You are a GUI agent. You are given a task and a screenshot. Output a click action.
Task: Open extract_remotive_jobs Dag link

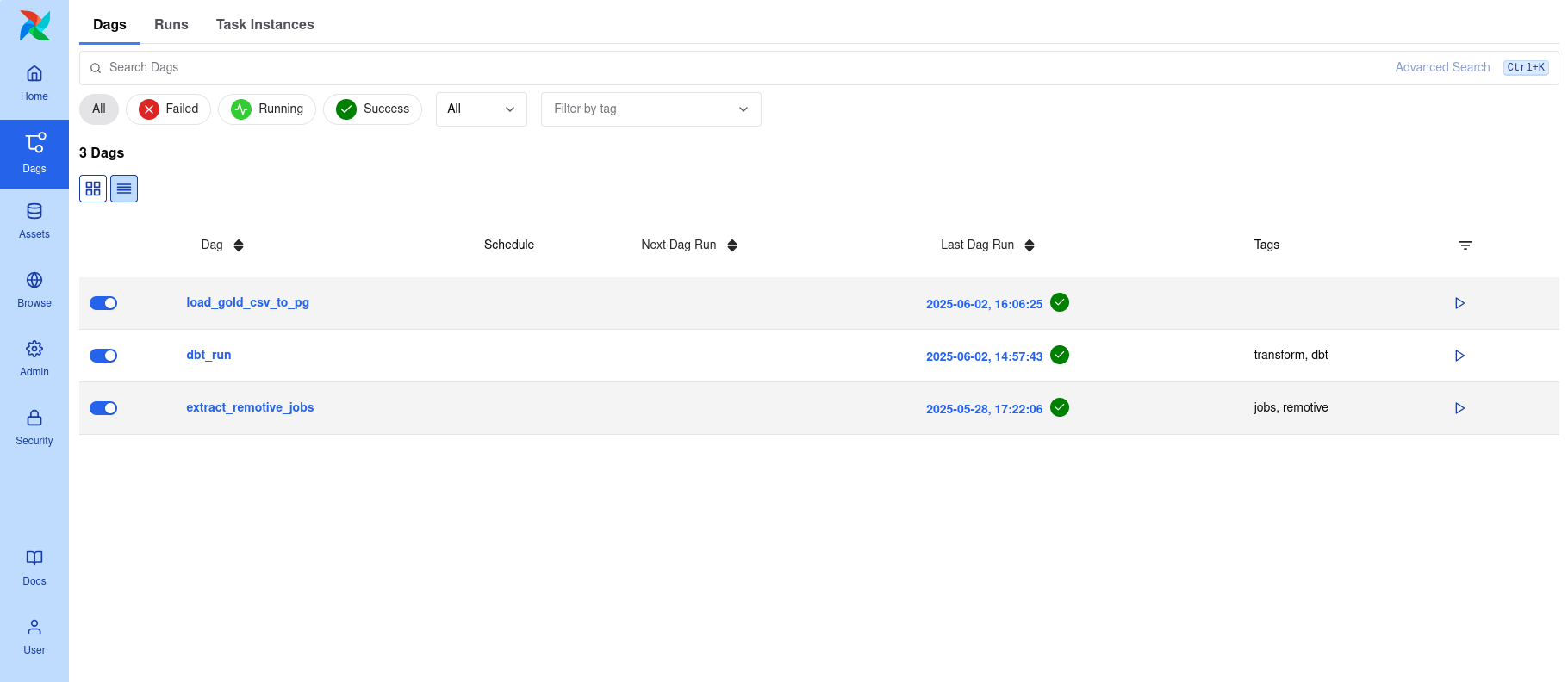tap(250, 407)
